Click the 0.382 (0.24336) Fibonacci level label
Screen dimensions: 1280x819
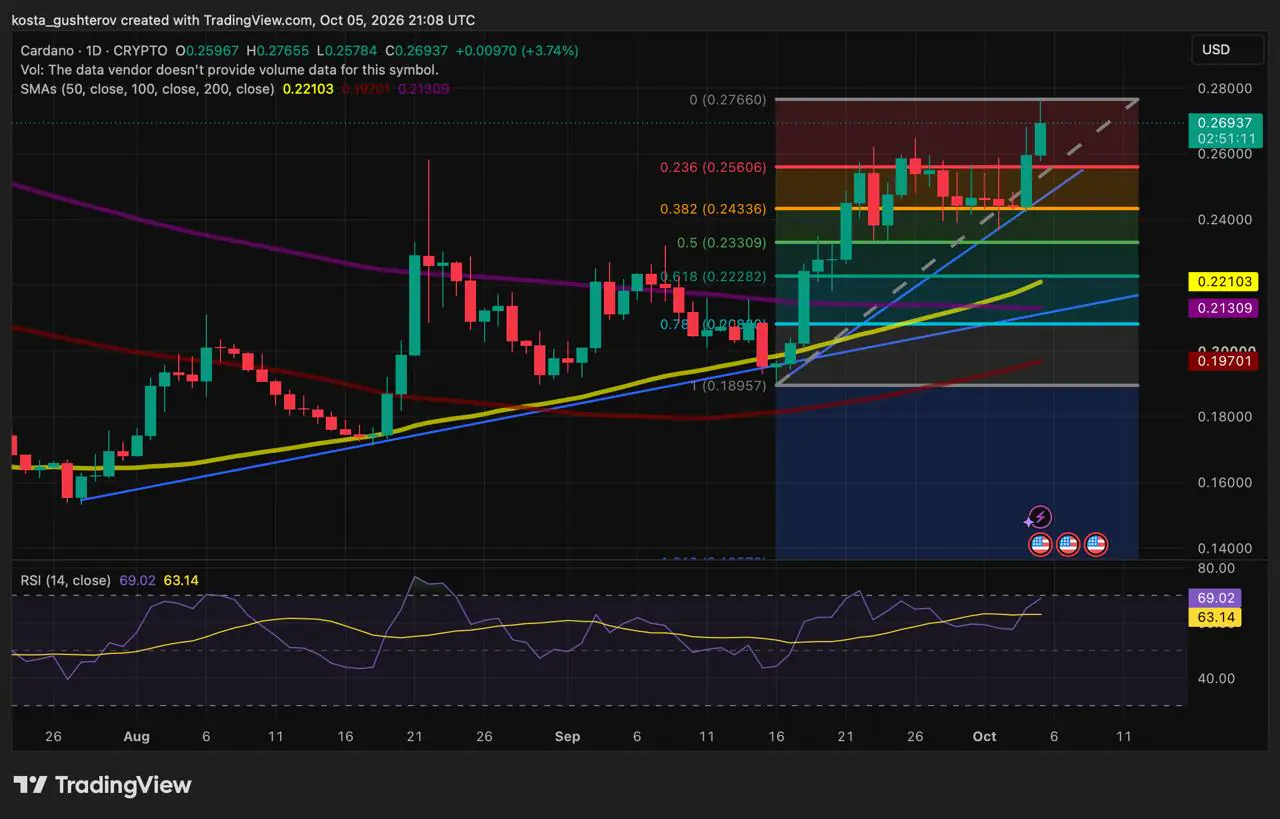[x=713, y=209]
